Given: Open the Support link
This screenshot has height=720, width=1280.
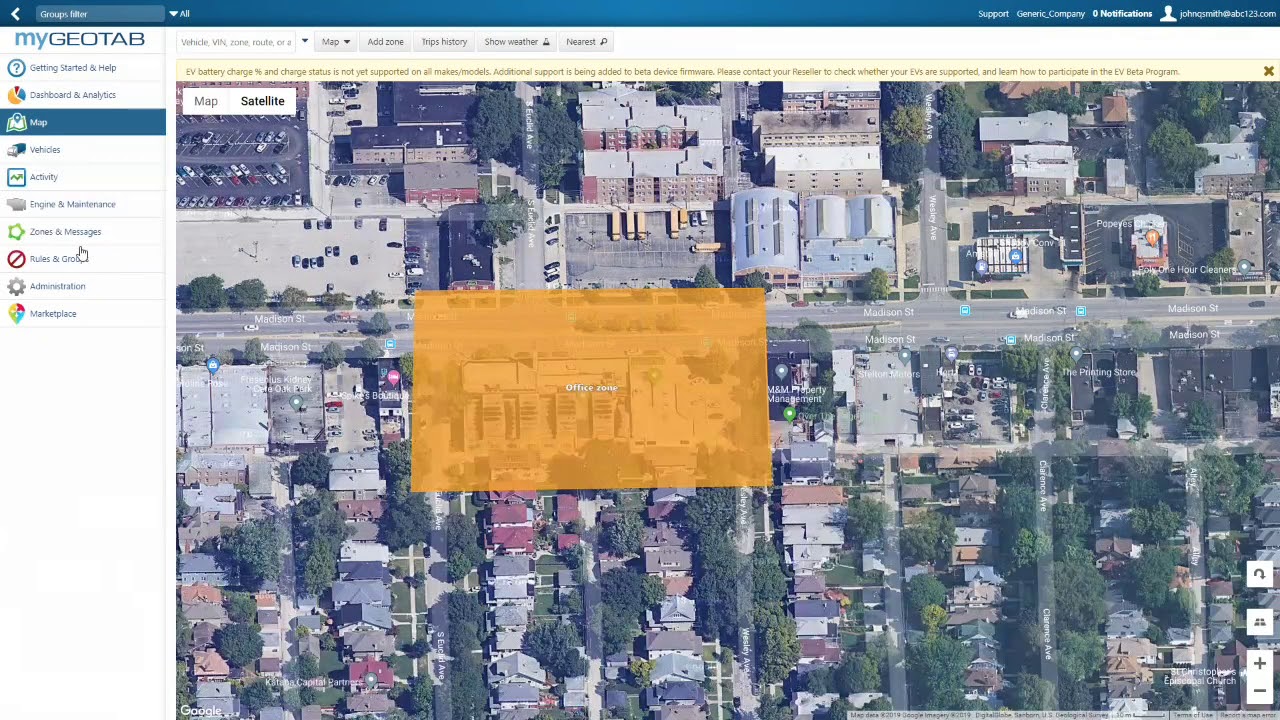Looking at the screenshot, I should 993,14.
